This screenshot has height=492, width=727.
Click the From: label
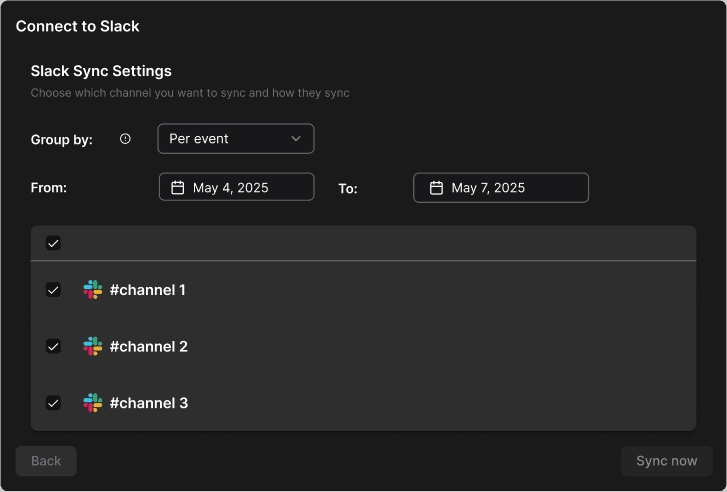[49, 188]
